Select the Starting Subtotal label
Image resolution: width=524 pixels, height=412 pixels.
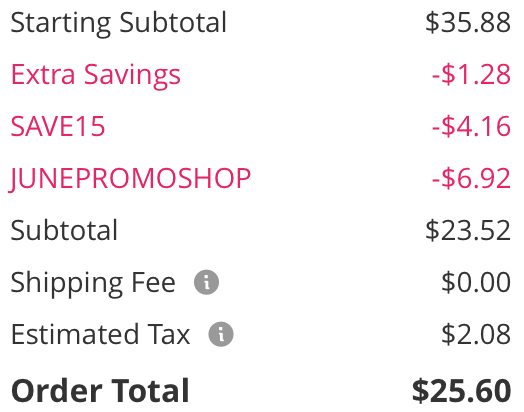(119, 23)
